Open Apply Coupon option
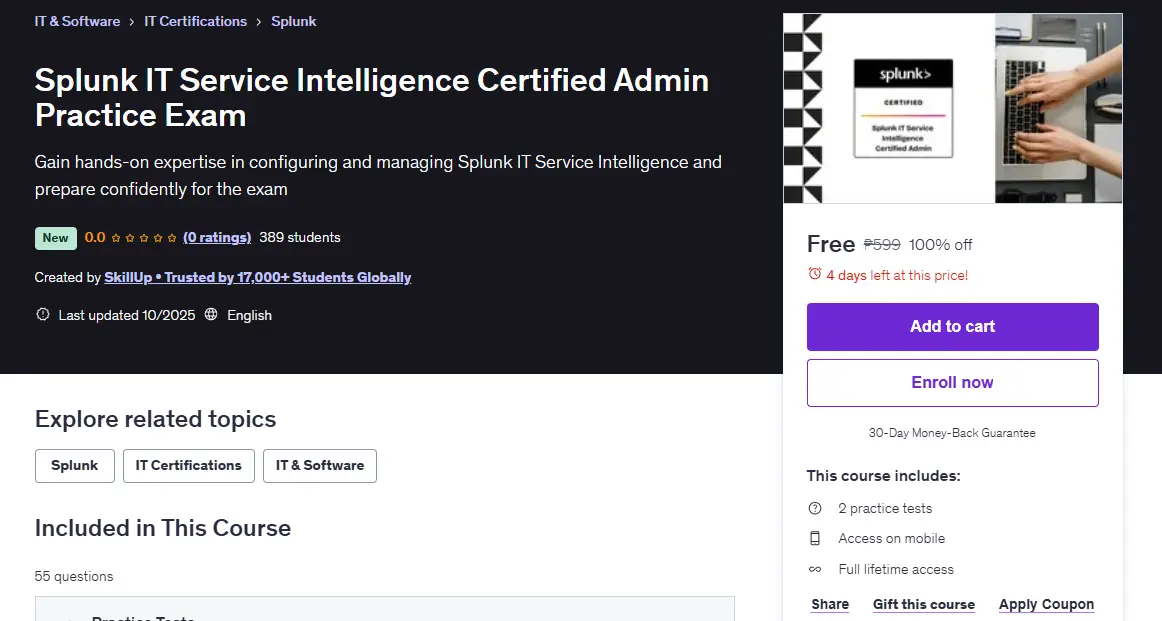1162x621 pixels. coord(1046,604)
